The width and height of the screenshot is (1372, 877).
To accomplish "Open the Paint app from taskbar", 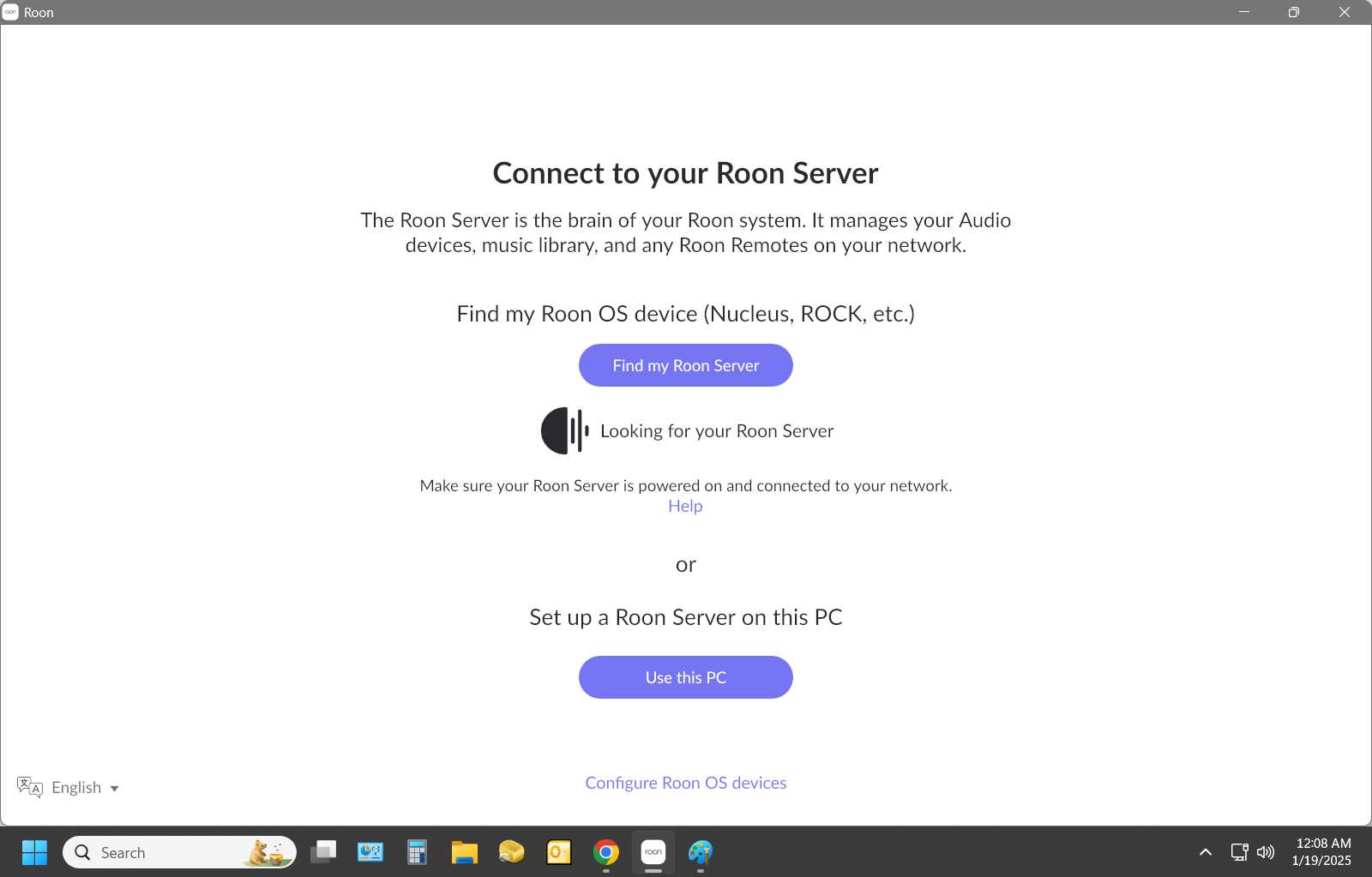I will tap(701, 852).
